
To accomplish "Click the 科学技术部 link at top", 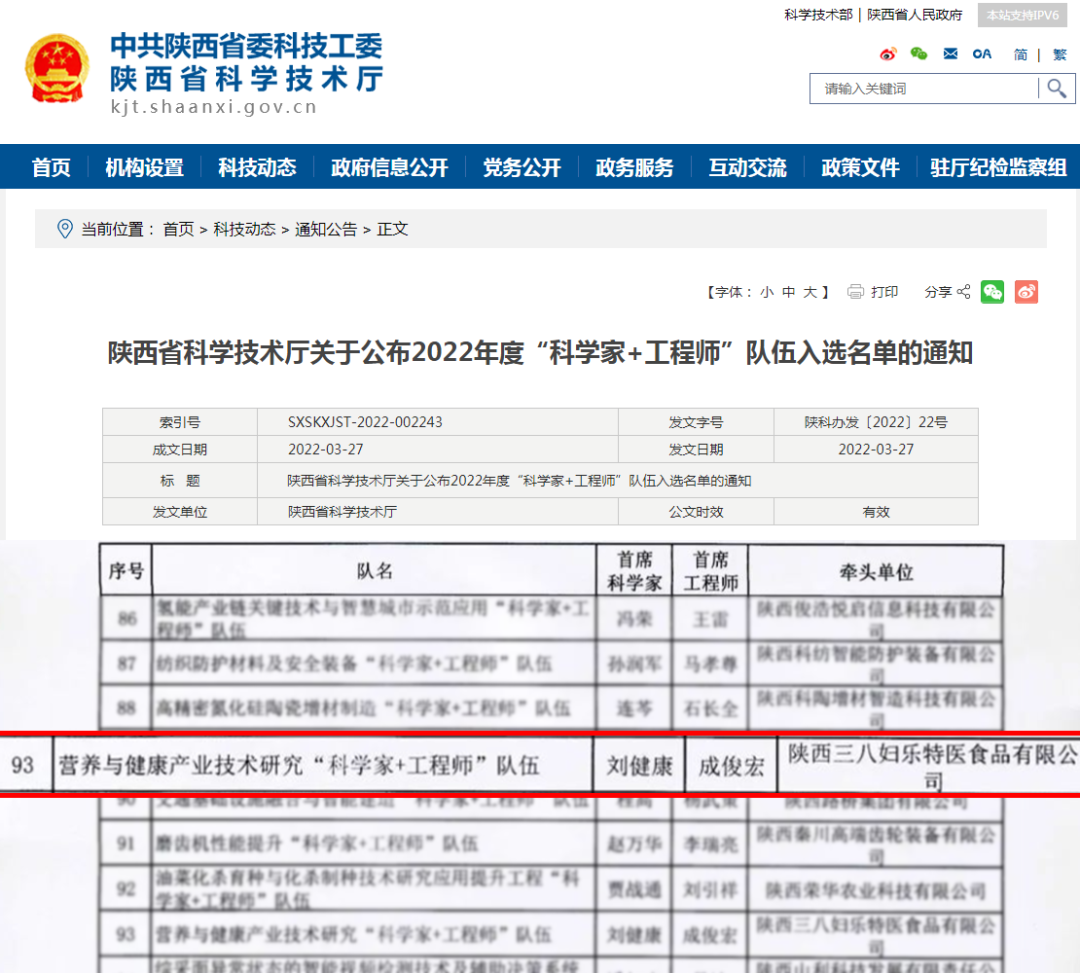I will (818, 15).
